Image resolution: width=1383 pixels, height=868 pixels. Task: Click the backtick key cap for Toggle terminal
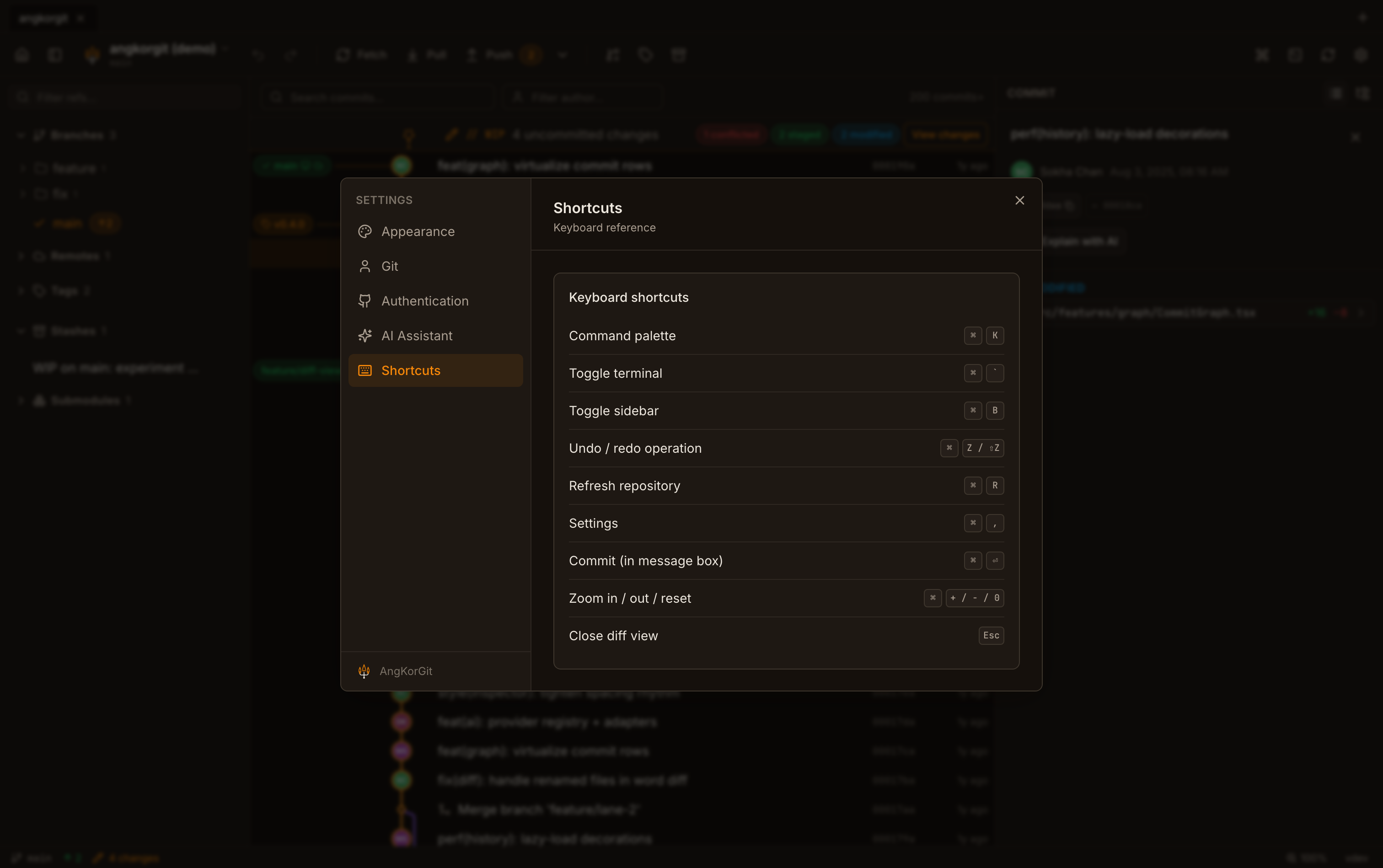995,373
